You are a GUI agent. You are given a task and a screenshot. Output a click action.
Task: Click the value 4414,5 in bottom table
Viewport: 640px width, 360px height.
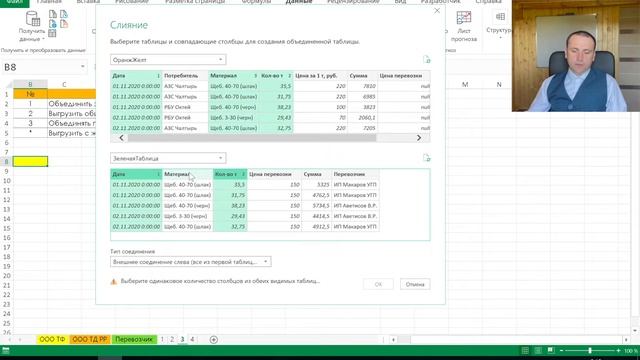tap(321, 216)
